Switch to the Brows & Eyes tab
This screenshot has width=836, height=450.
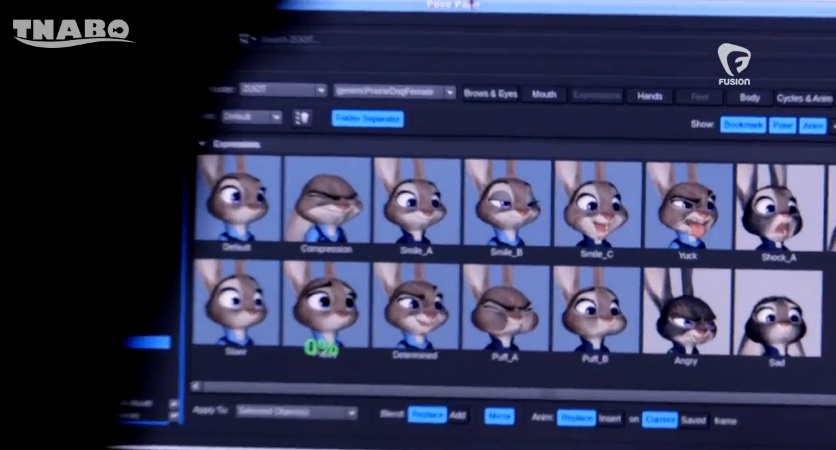[x=490, y=94]
